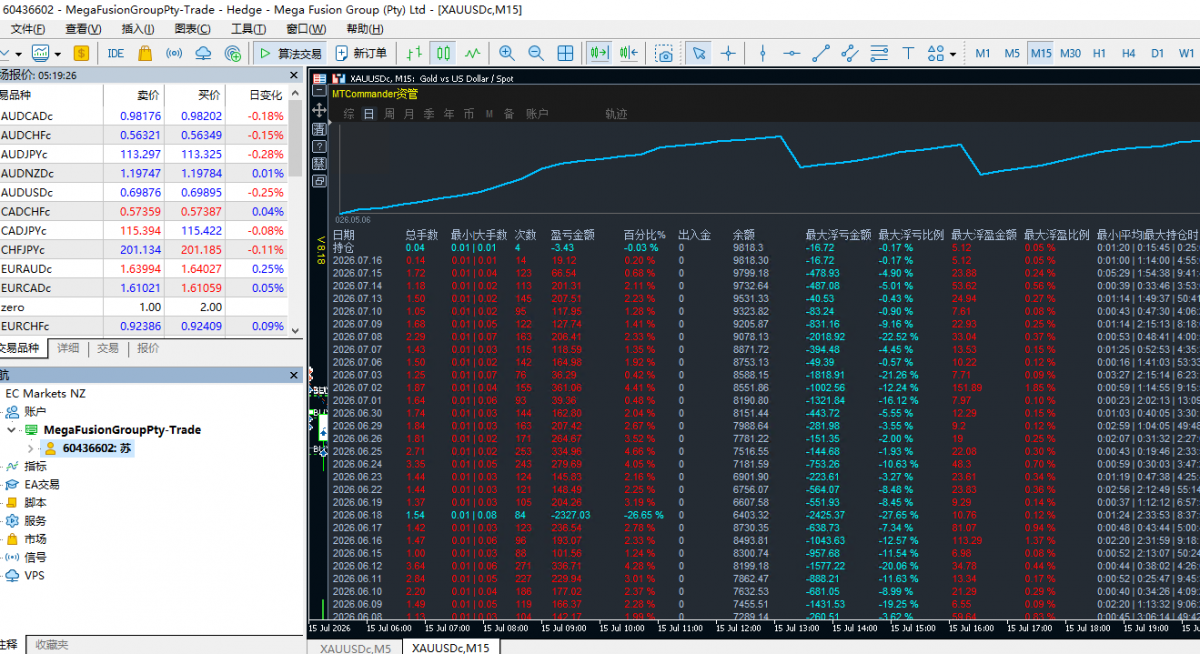
Task: Draw a trendline with the line tool
Action: tap(820, 53)
